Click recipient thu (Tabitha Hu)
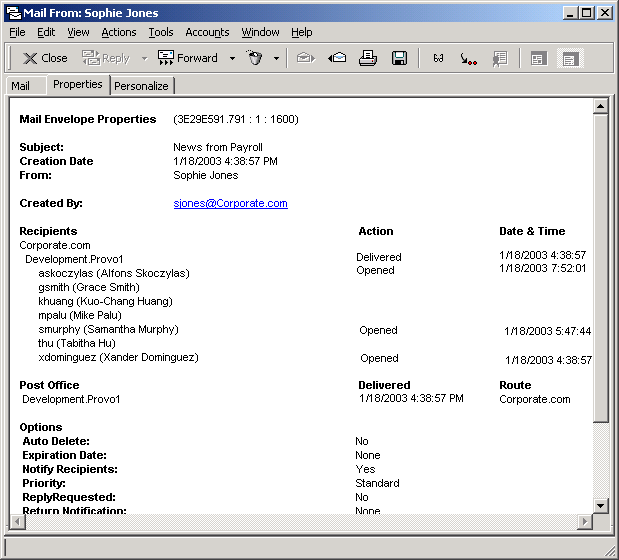This screenshot has height=560, width=619. pyautogui.click(x=77, y=343)
